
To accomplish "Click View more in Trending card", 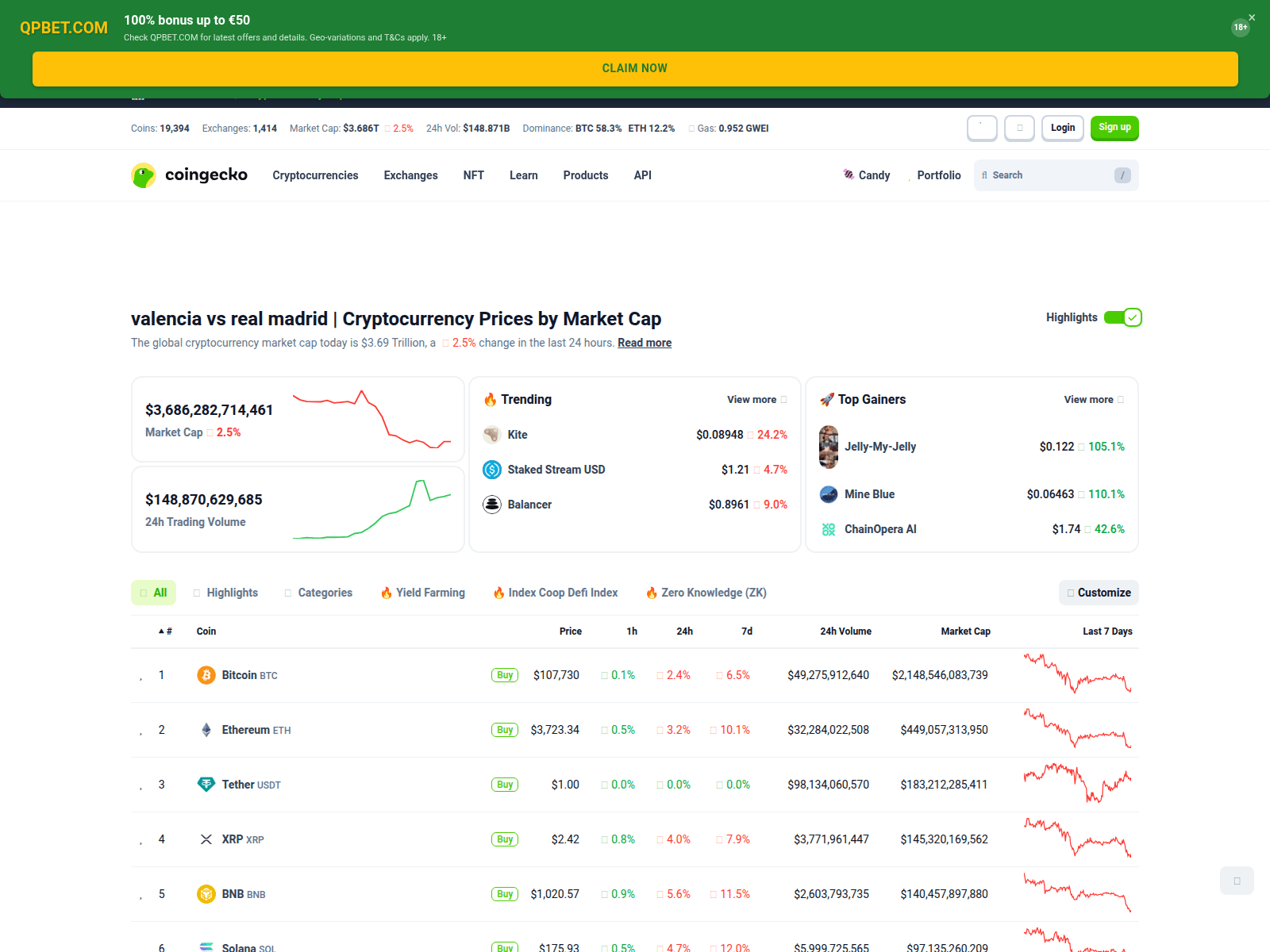I will coord(756,400).
